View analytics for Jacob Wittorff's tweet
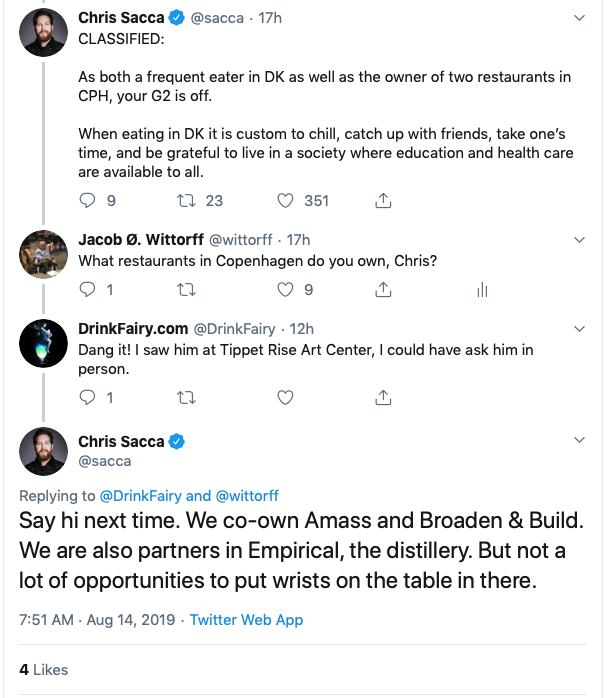 [x=481, y=290]
